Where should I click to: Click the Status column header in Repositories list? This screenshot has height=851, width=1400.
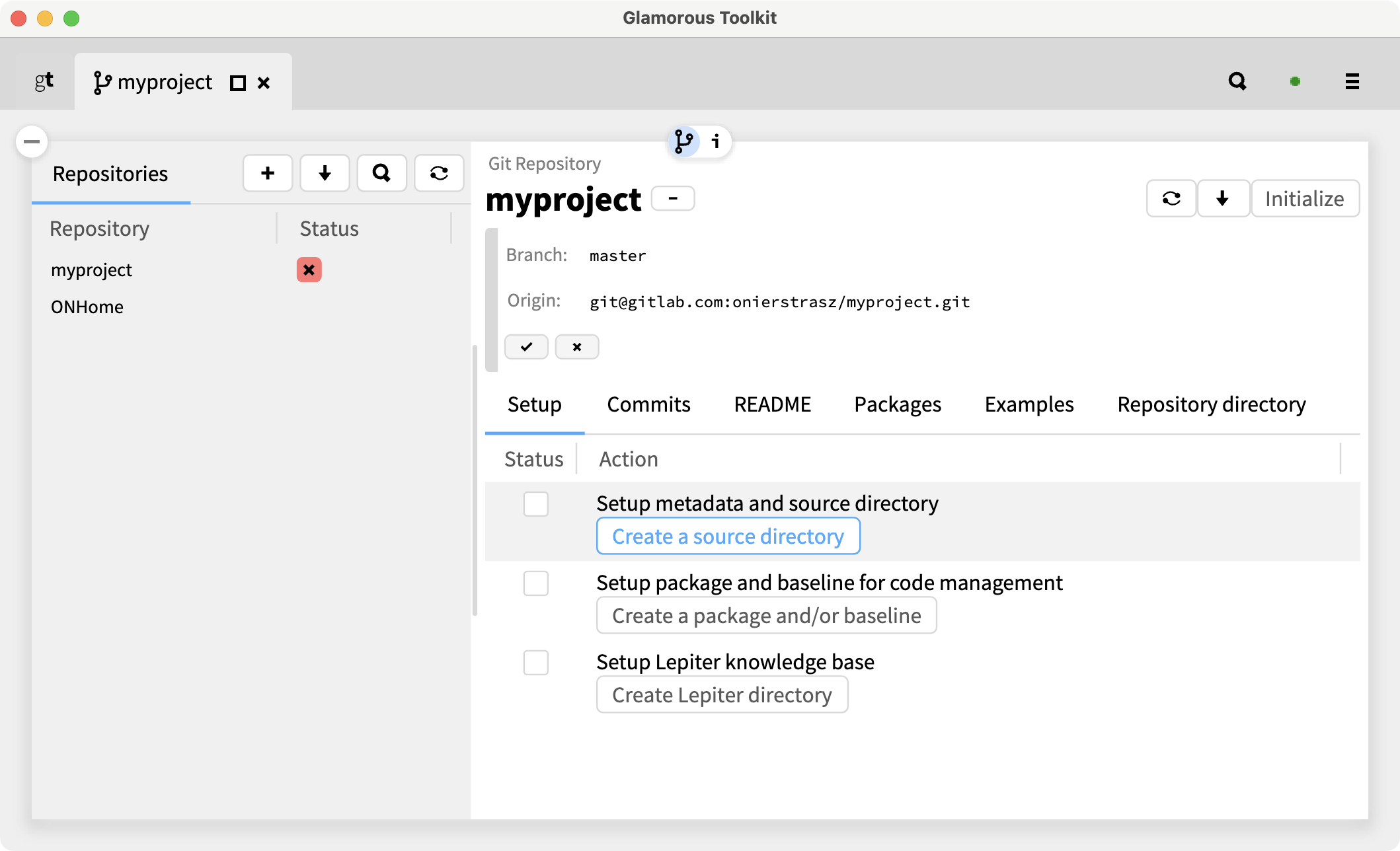[329, 229]
